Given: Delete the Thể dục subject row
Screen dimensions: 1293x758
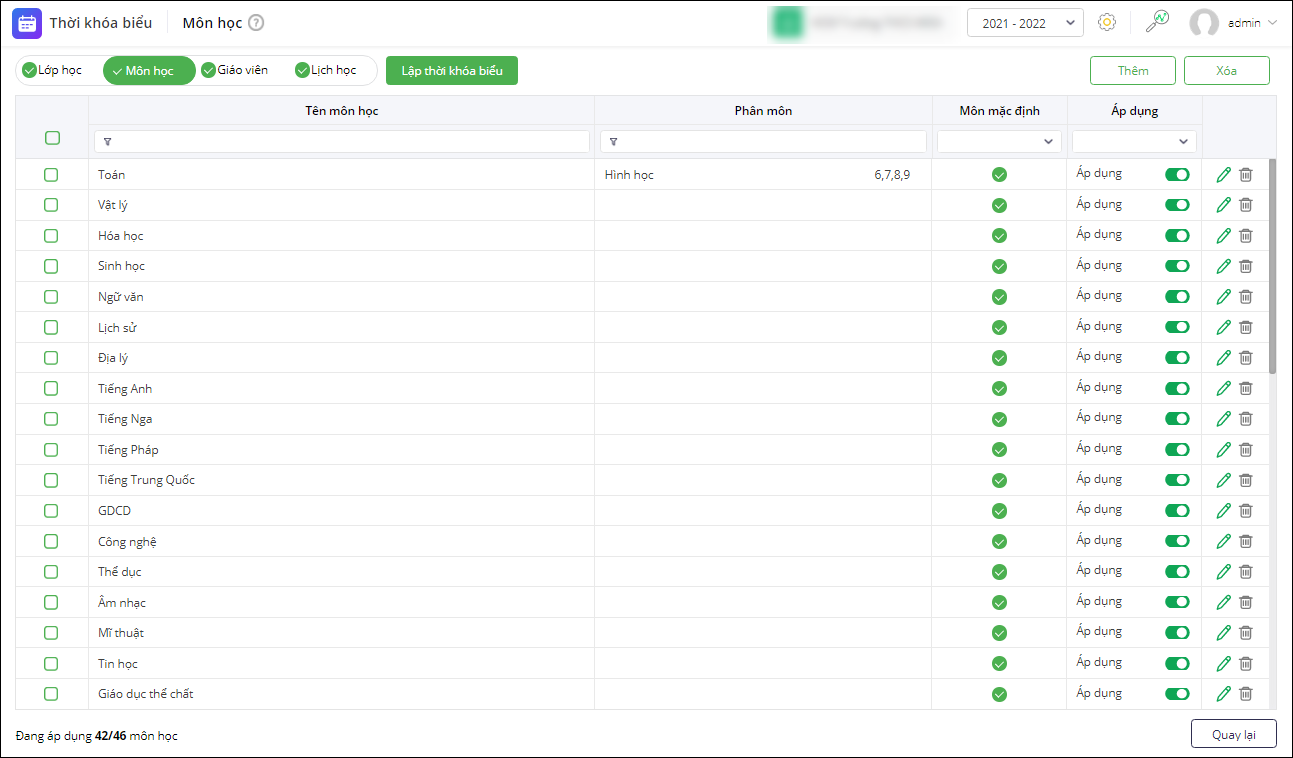Looking at the screenshot, I should [1246, 572].
